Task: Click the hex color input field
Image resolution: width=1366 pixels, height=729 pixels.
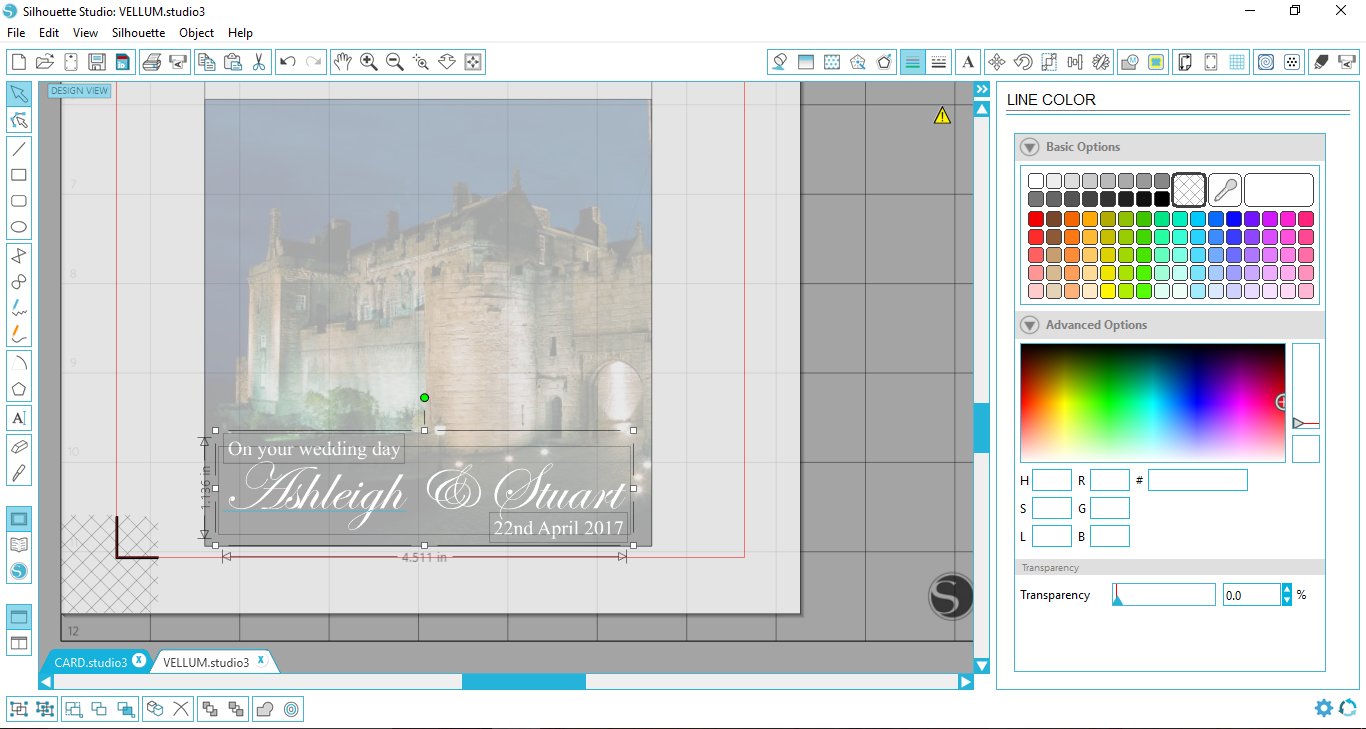Action: pyautogui.click(x=1197, y=480)
